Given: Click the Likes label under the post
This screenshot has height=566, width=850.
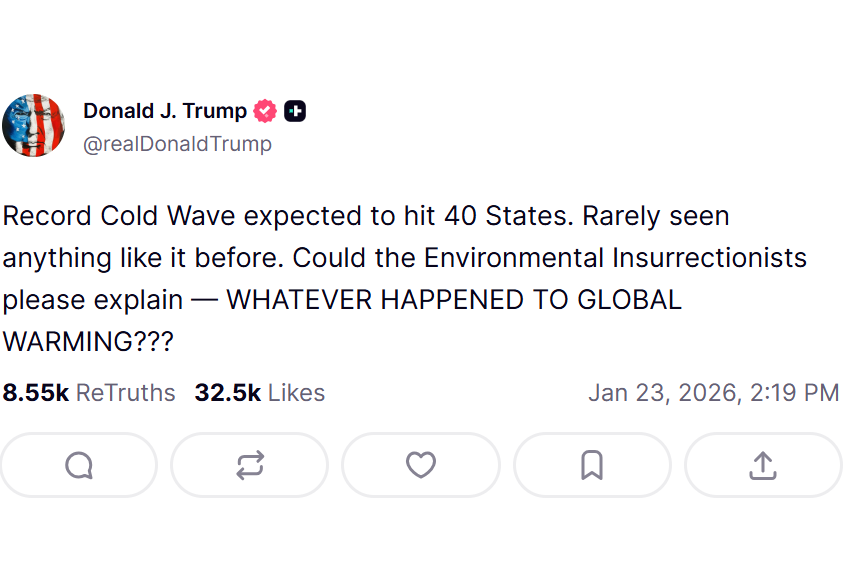Looking at the screenshot, I should click(x=296, y=393).
